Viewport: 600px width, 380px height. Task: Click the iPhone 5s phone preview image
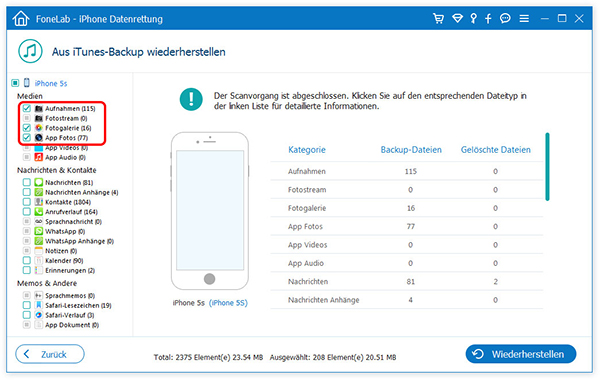click(x=210, y=211)
